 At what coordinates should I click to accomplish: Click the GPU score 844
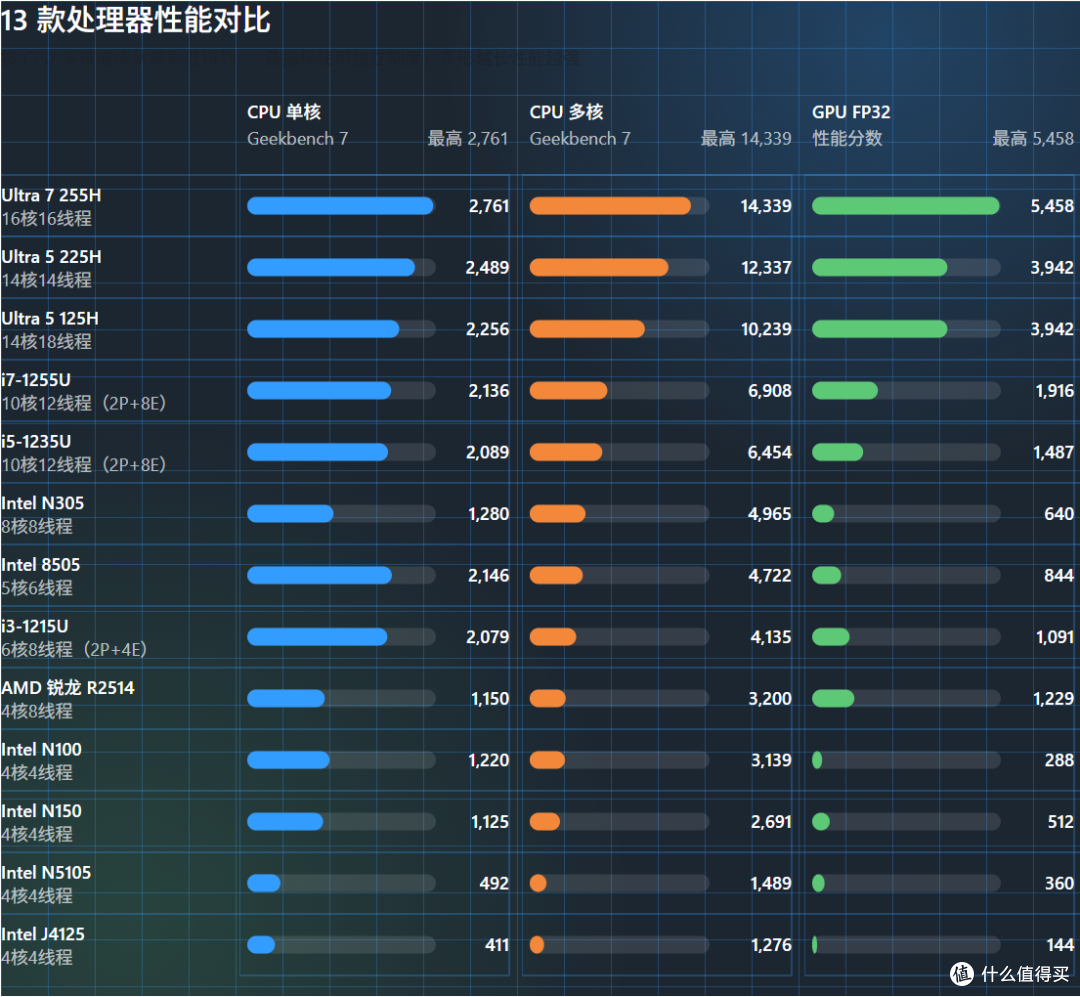click(x=1059, y=575)
